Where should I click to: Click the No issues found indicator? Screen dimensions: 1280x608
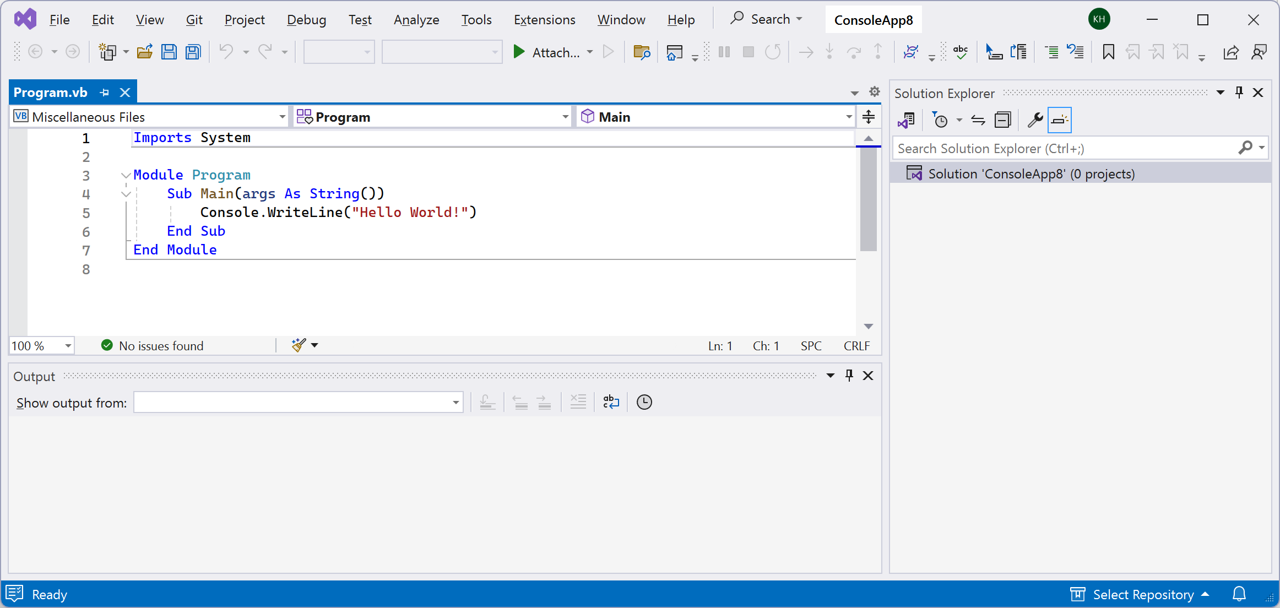pyautogui.click(x=152, y=345)
